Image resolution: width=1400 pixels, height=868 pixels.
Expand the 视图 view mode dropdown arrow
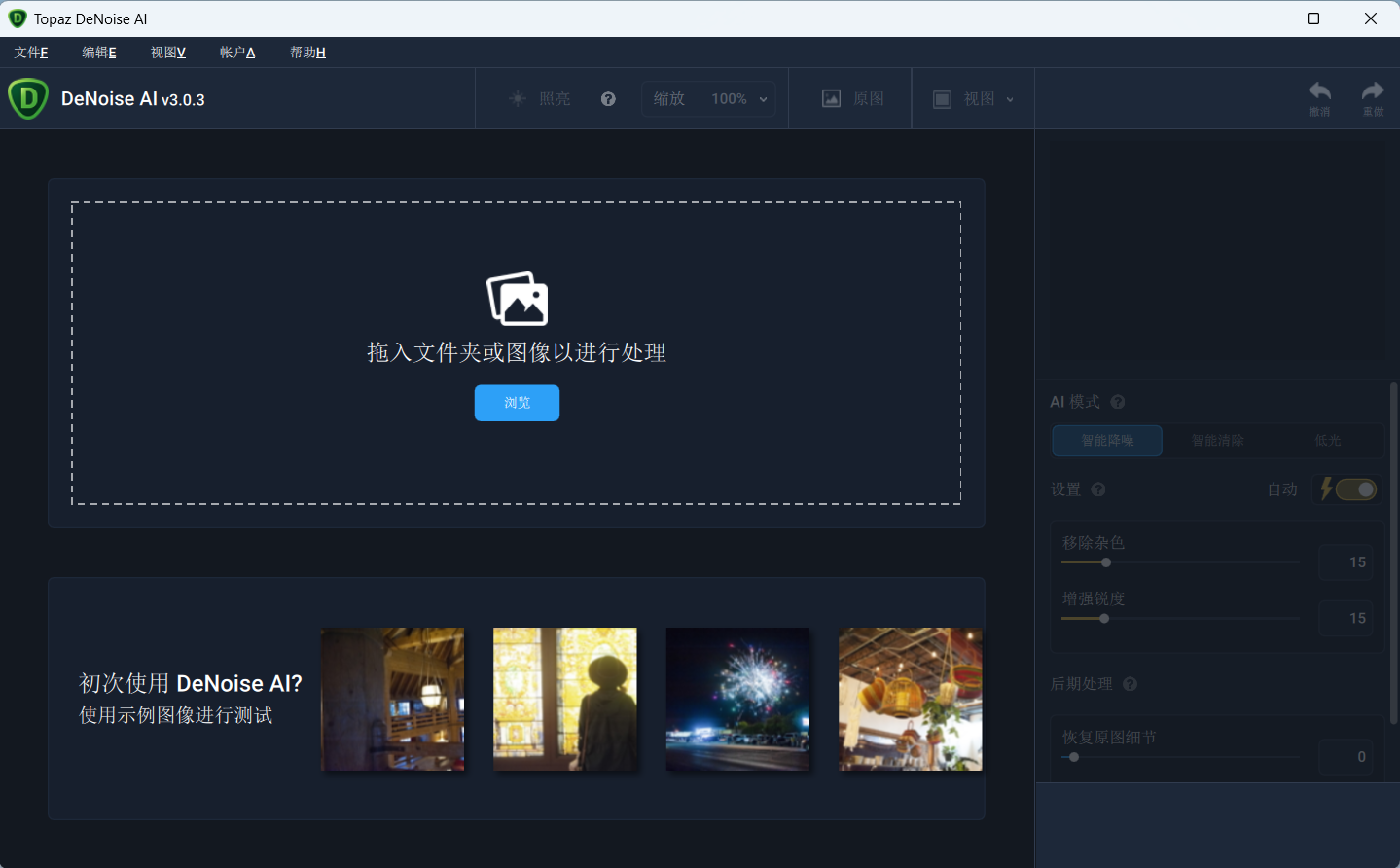coord(1010,99)
